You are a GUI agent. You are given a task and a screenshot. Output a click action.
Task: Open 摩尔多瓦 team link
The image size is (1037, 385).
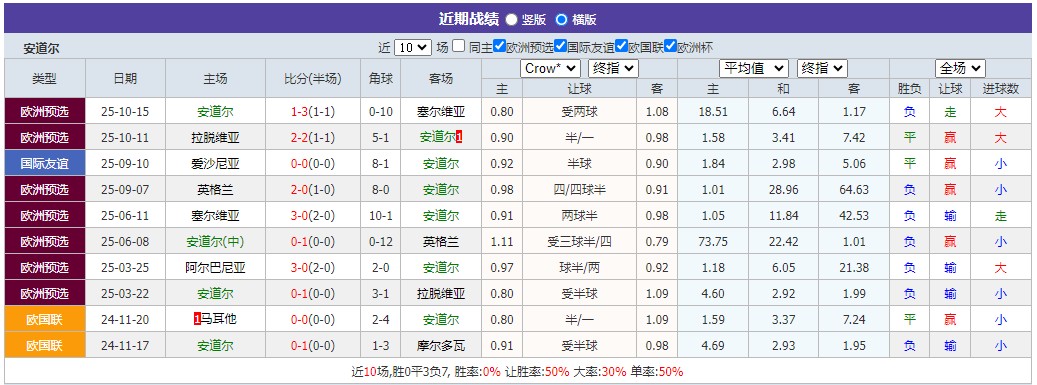pos(441,345)
